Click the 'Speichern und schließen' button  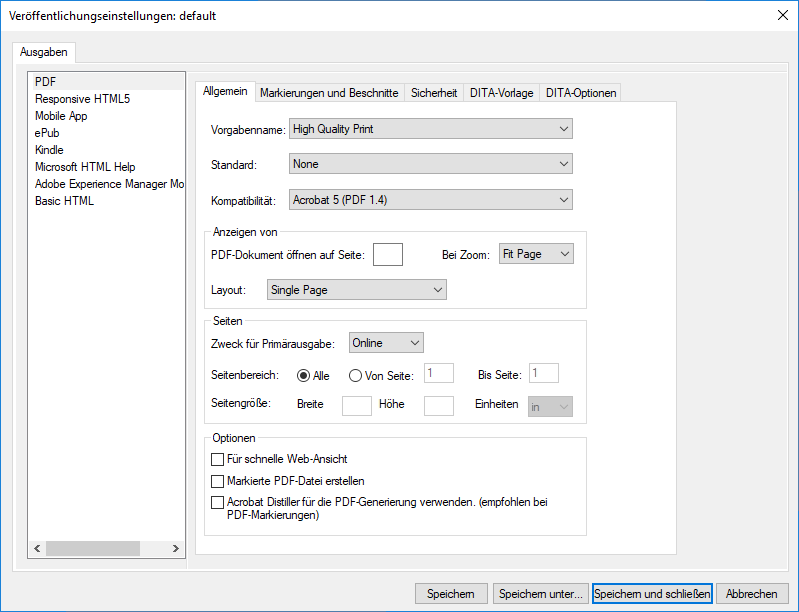[x=652, y=594]
